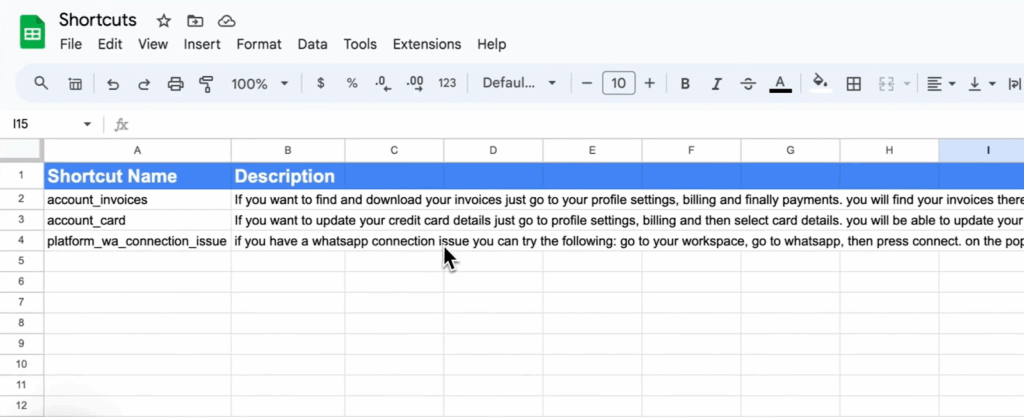Click the search menus magnifier icon

[x=41, y=83]
